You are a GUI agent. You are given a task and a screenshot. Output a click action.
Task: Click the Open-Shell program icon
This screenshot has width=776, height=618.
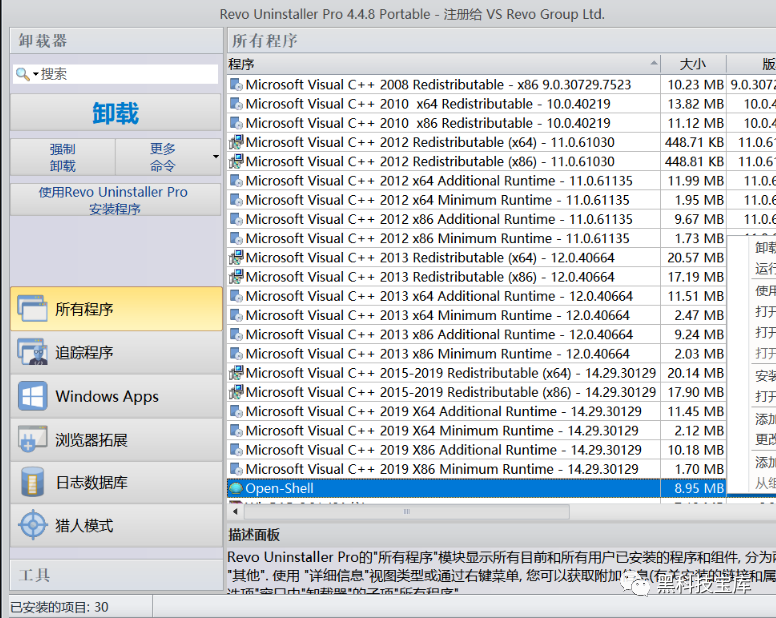236,488
